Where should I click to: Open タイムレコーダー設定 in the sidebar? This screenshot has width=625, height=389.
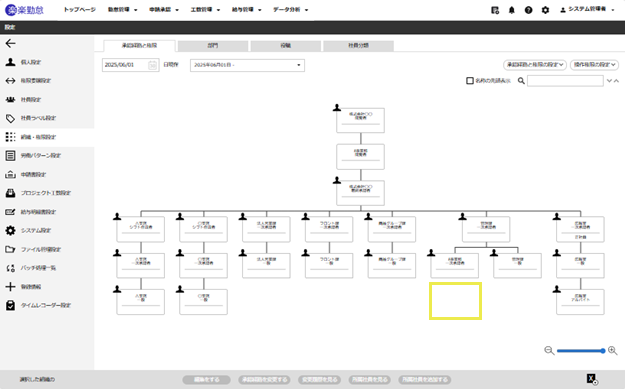47,306
